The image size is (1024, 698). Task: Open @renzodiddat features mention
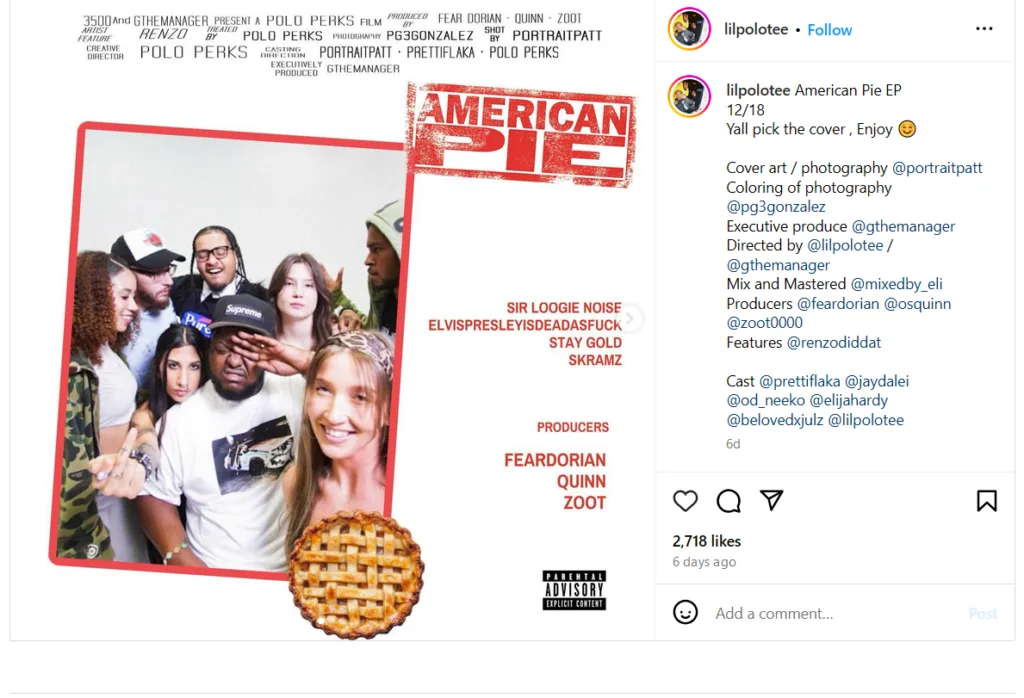click(833, 342)
